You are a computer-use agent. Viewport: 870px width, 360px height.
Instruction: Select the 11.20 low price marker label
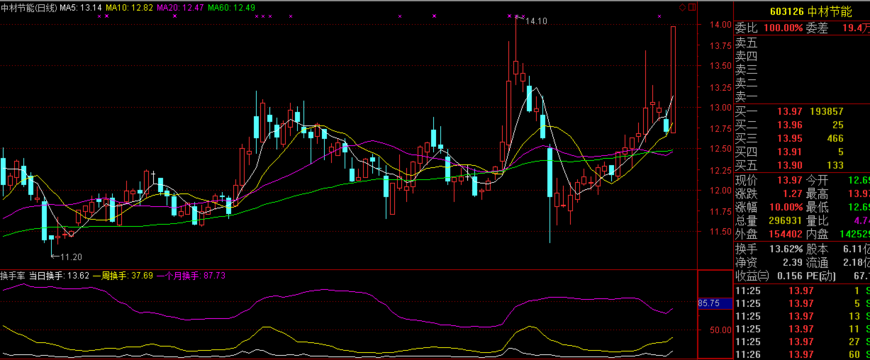click(71, 257)
